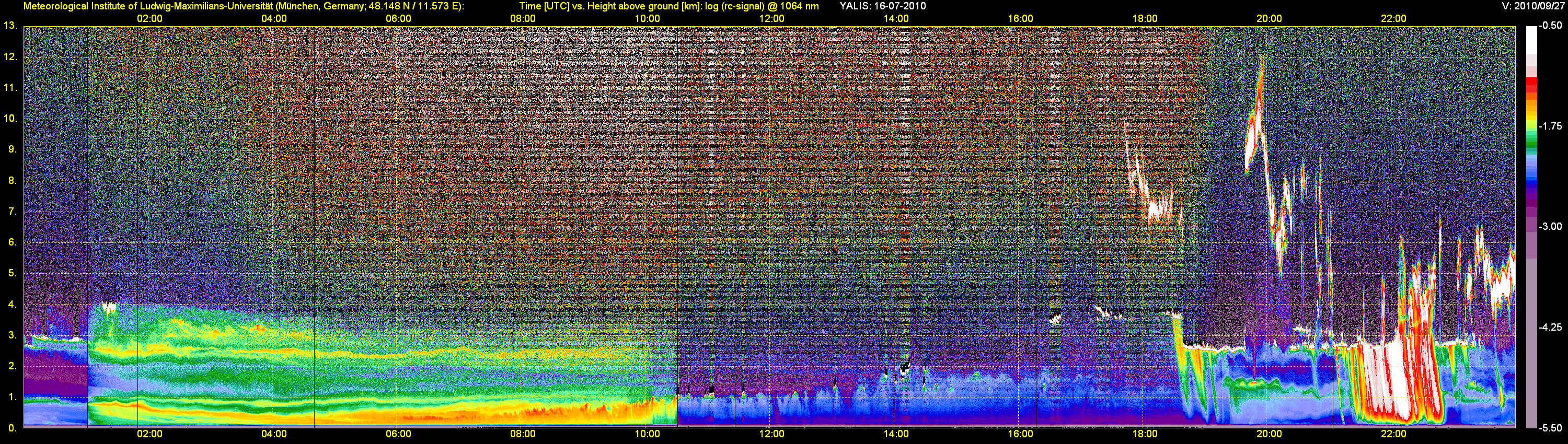Image resolution: width=1568 pixels, height=444 pixels.
Task: Click '02:00' on the top time axis
Action: (x=149, y=19)
